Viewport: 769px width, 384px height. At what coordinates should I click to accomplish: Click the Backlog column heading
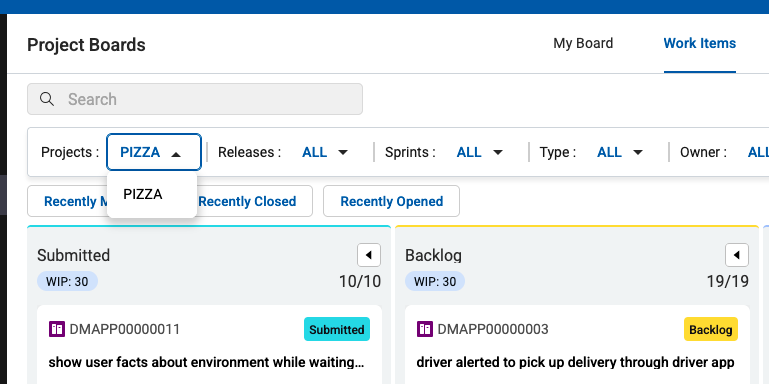434,256
